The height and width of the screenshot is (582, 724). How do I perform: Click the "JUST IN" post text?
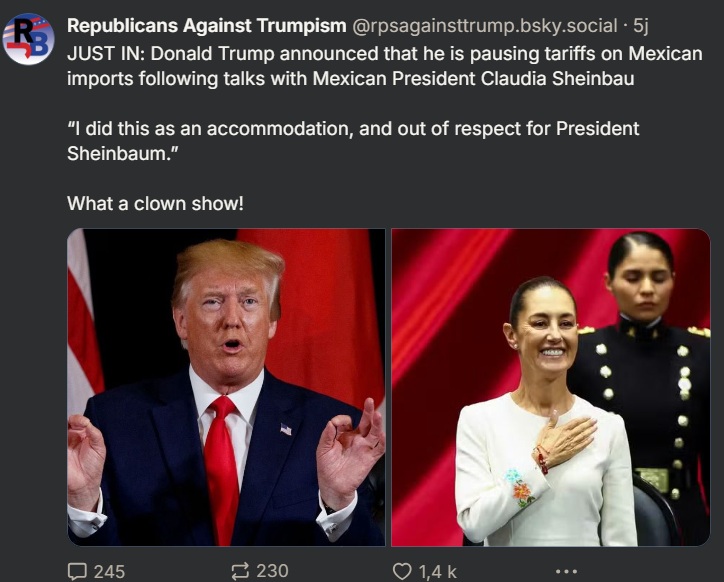click(385, 66)
